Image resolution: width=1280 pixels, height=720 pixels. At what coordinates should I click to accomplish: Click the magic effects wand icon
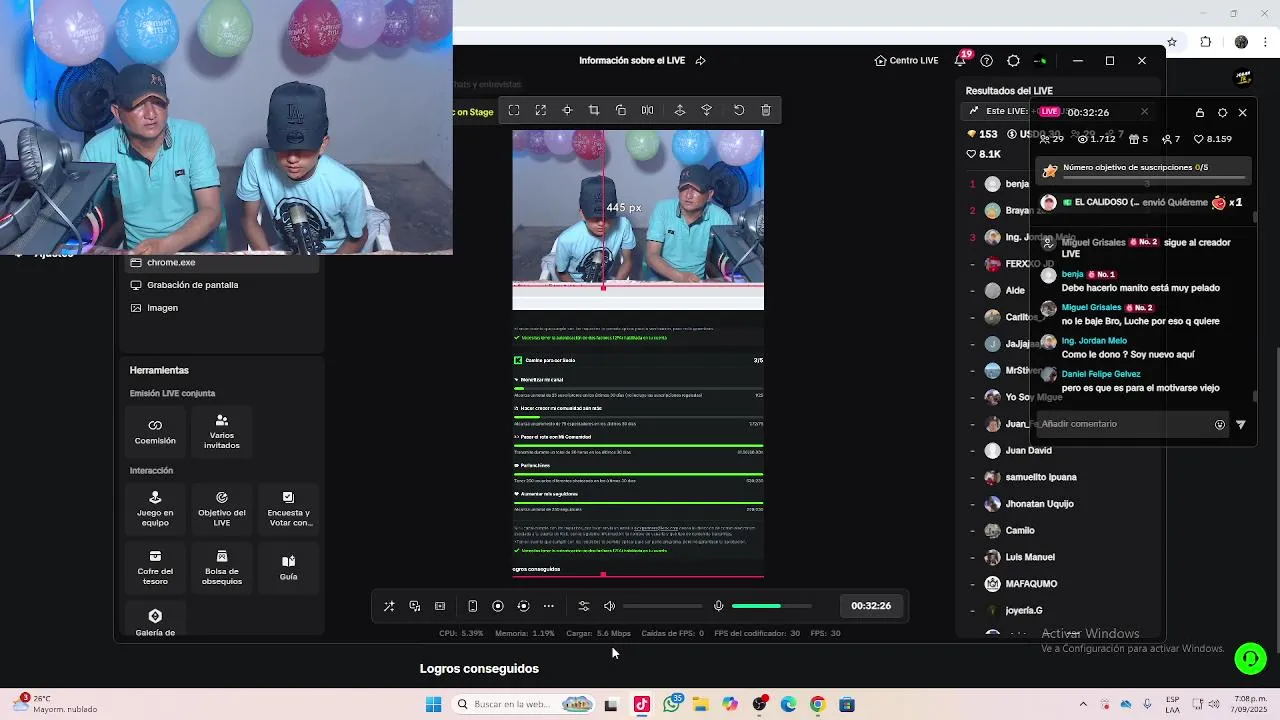389,606
